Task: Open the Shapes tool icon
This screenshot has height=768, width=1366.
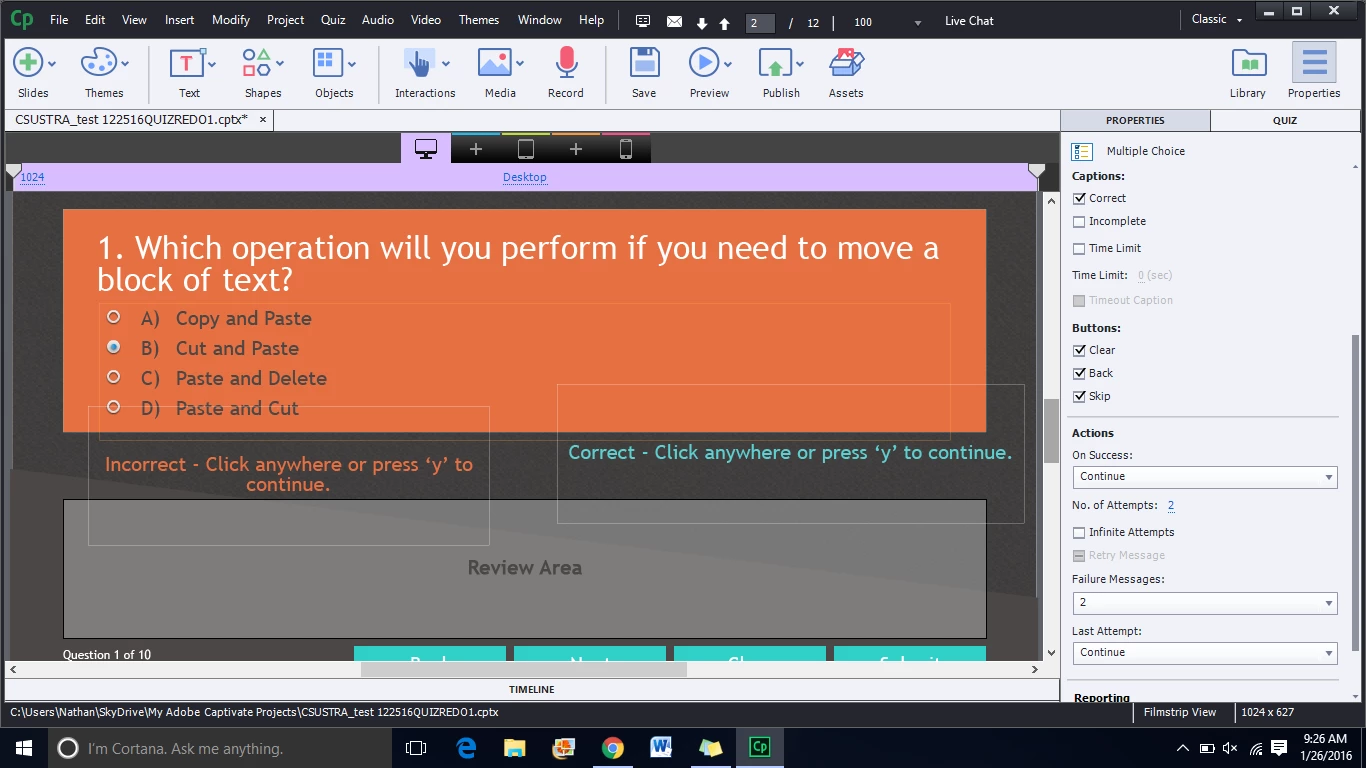Action: (x=257, y=62)
